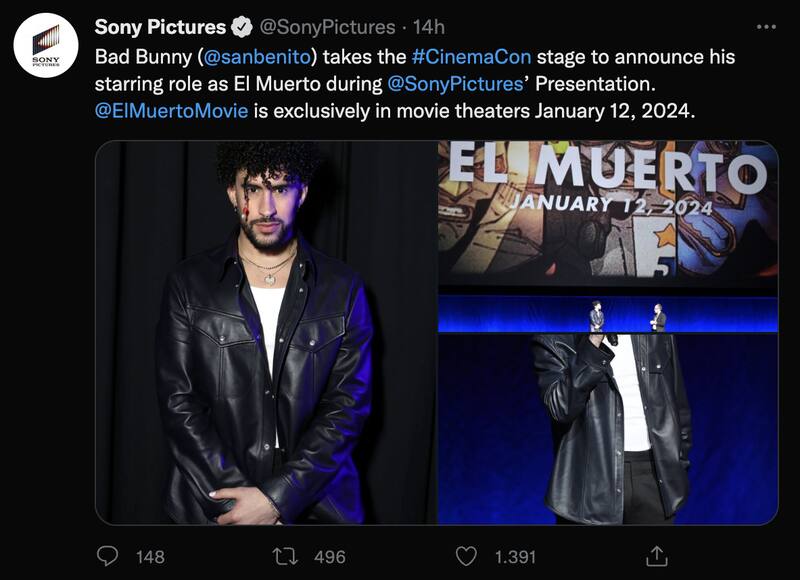Enlarge the left portrait photo
800x580 pixels.
pos(265,332)
